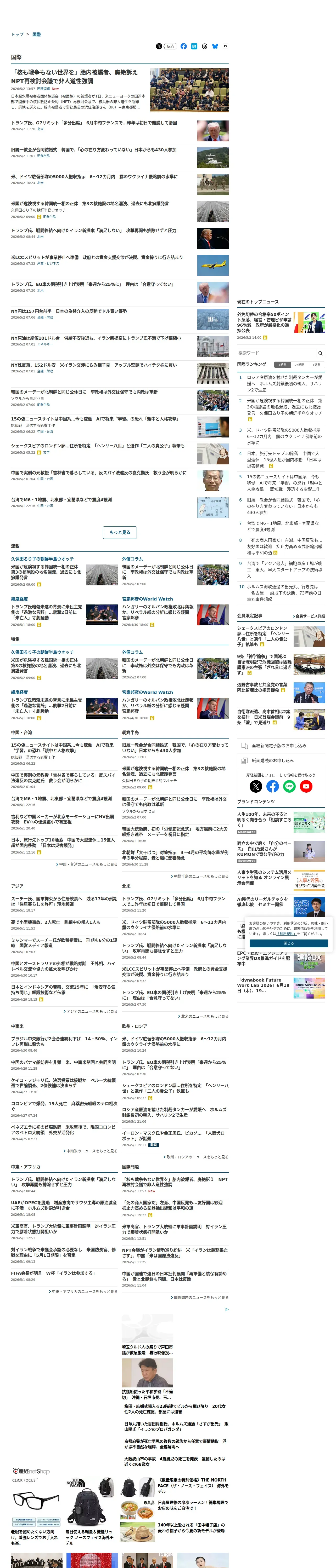
Task: Share the page on Threads
Action: (204, 46)
